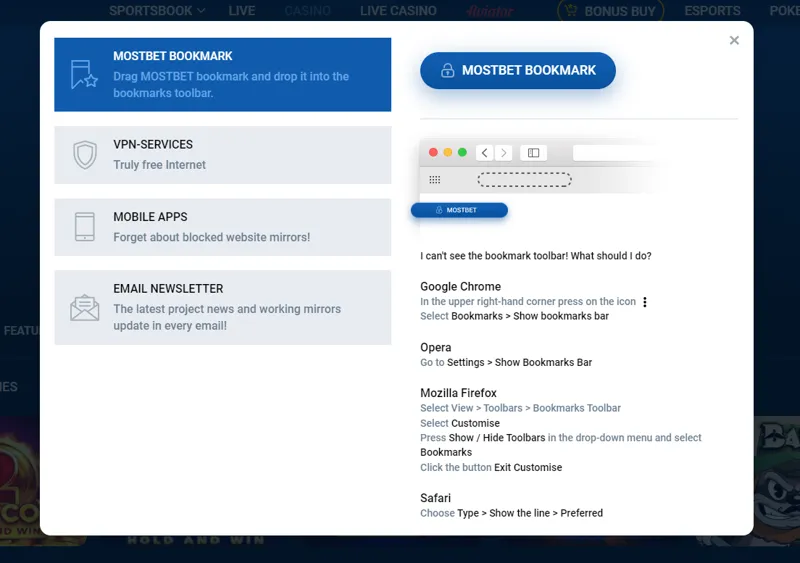Expand the Sportsbook dropdown menu
The image size is (800, 563).
click(x=156, y=11)
